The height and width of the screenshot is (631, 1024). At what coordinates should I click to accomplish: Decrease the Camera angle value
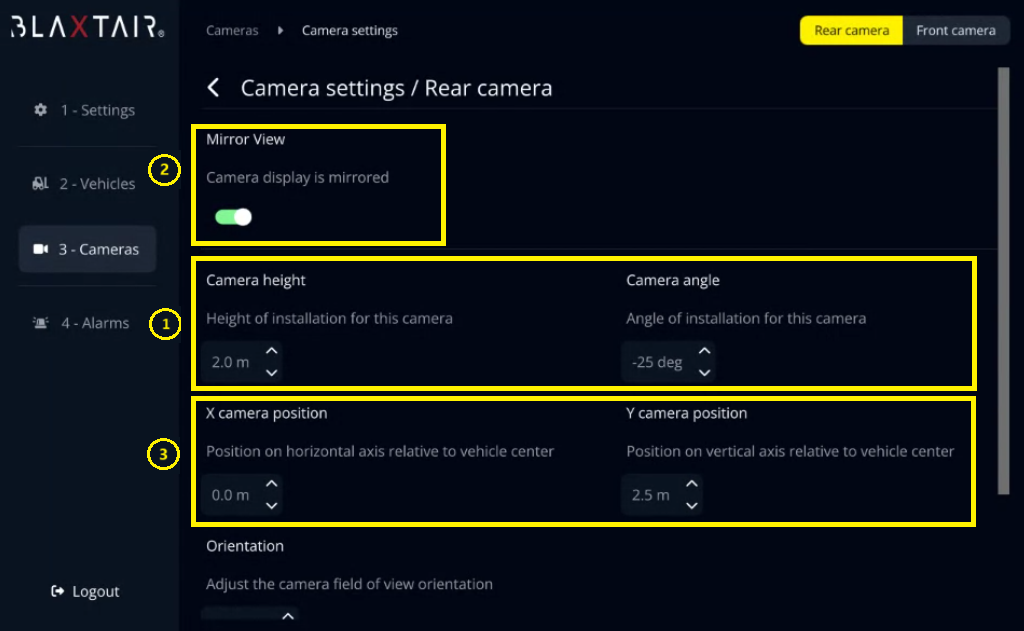[x=704, y=373]
